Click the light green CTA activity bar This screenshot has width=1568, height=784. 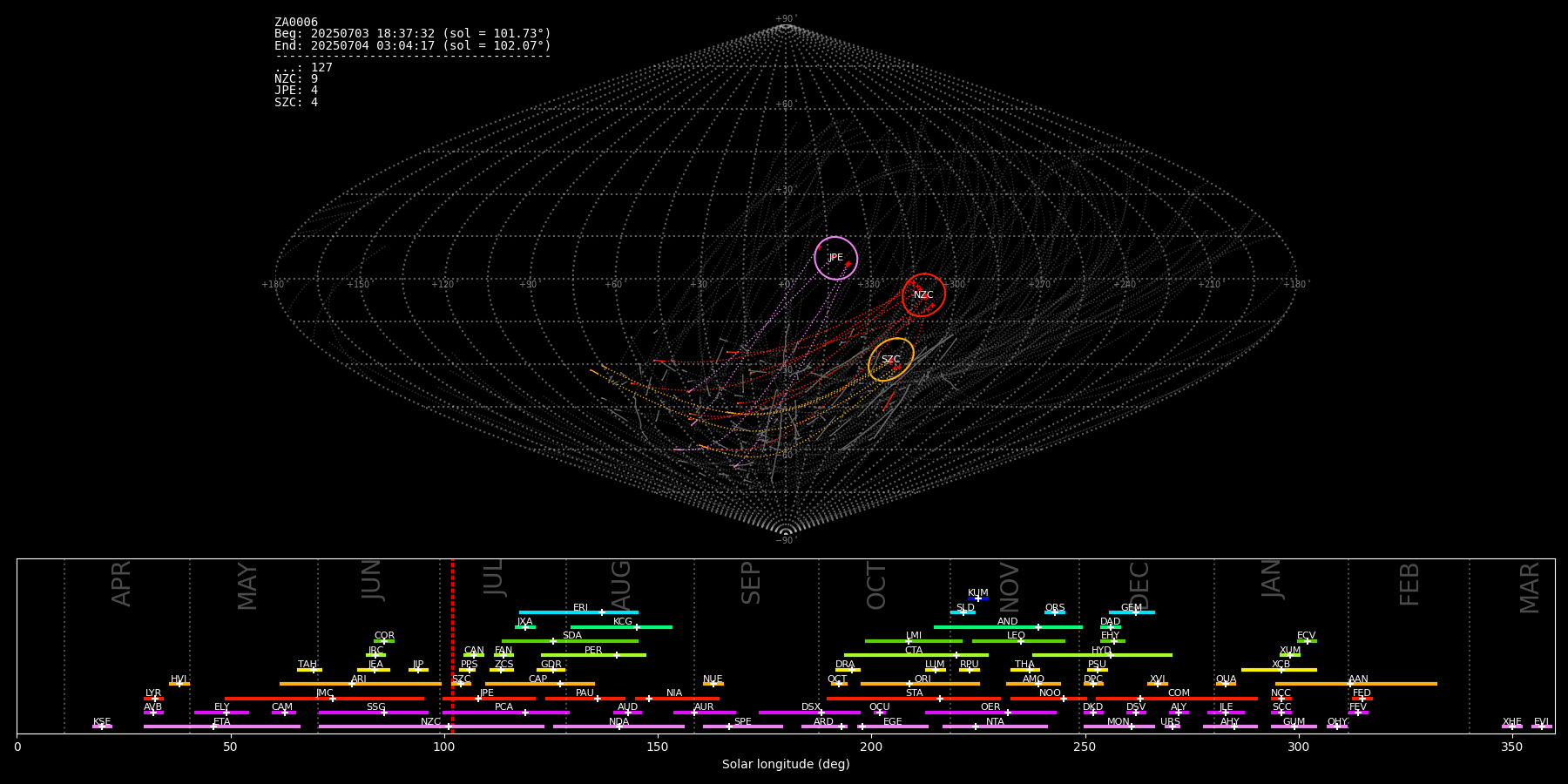(916, 655)
